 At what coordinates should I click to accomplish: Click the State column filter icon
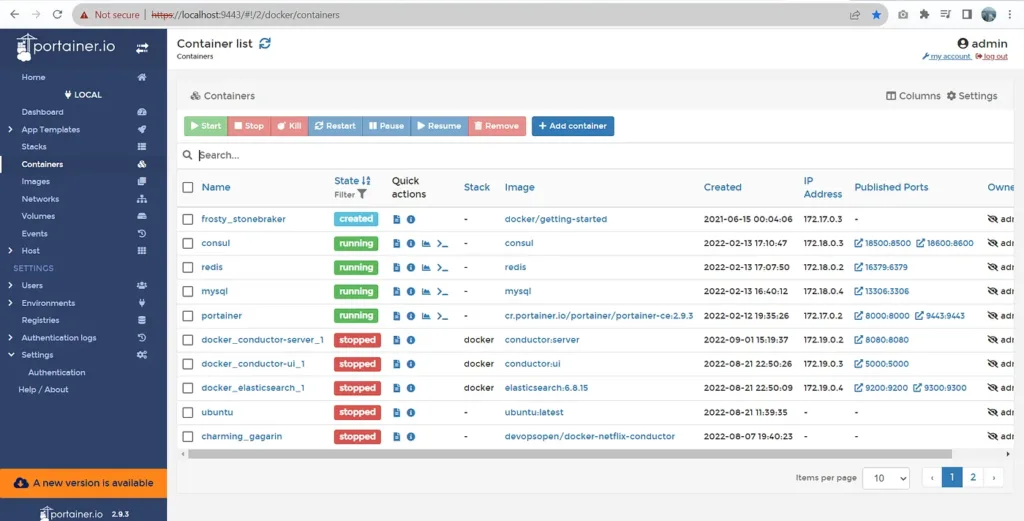(x=362, y=195)
